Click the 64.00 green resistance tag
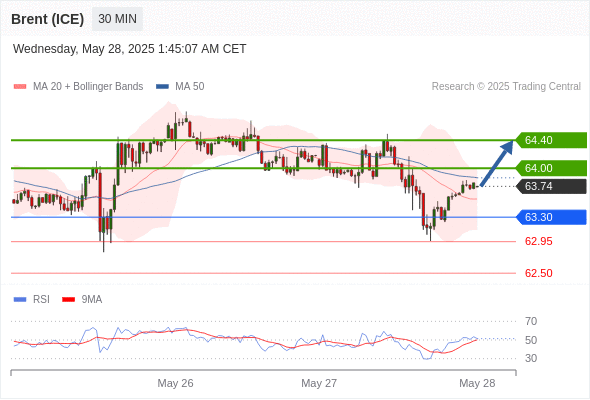This screenshot has height=400, width=590. [x=551, y=168]
